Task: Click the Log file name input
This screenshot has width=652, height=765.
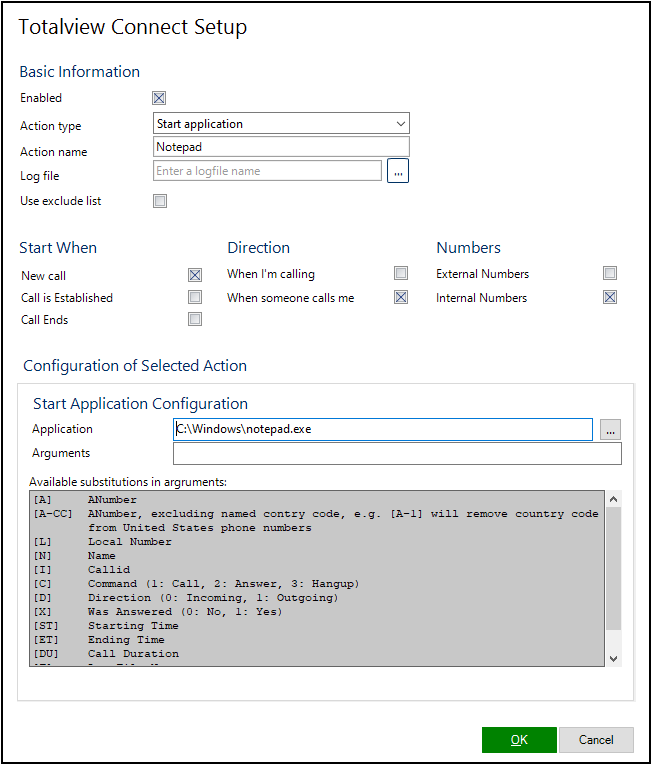Action: click(x=267, y=171)
